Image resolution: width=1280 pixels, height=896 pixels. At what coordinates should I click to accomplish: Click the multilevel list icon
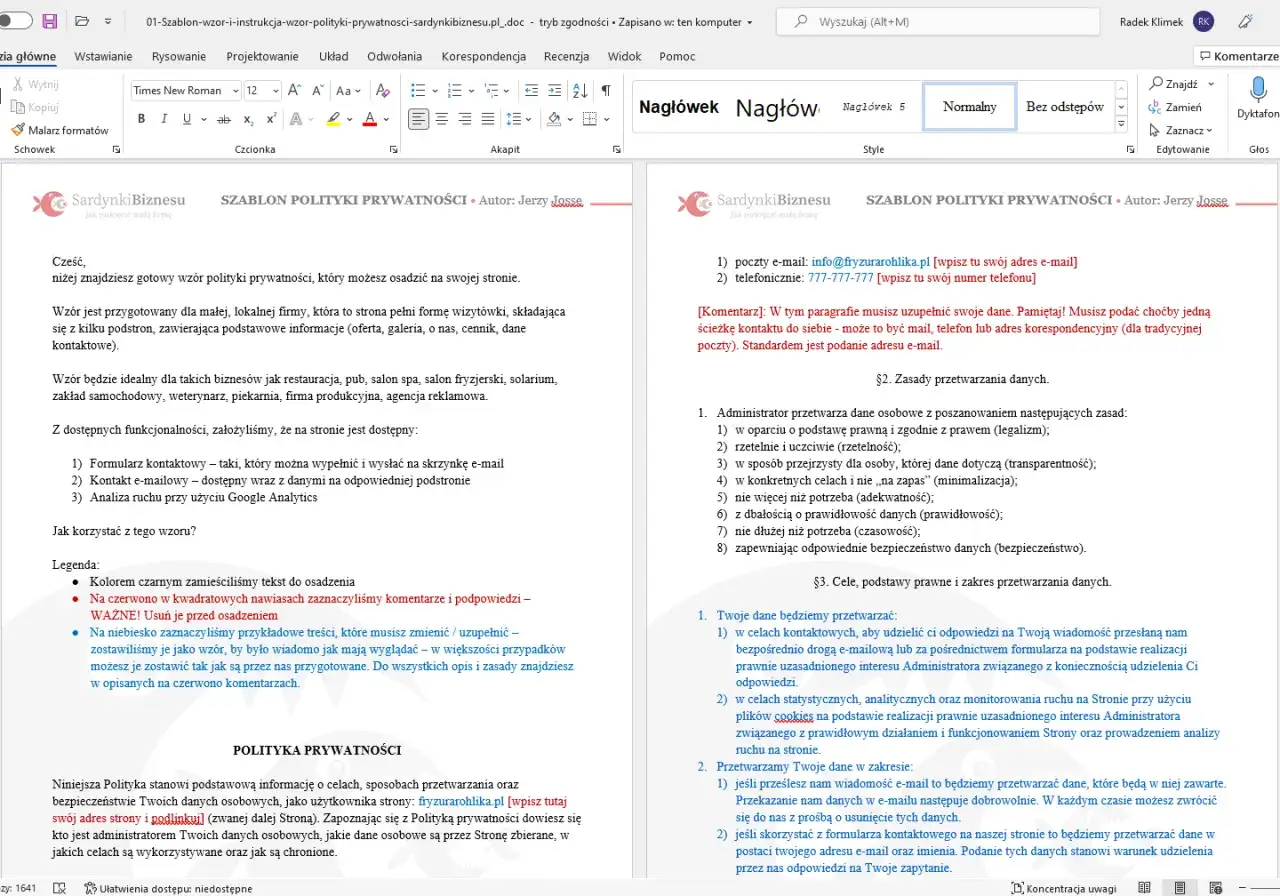[491, 90]
